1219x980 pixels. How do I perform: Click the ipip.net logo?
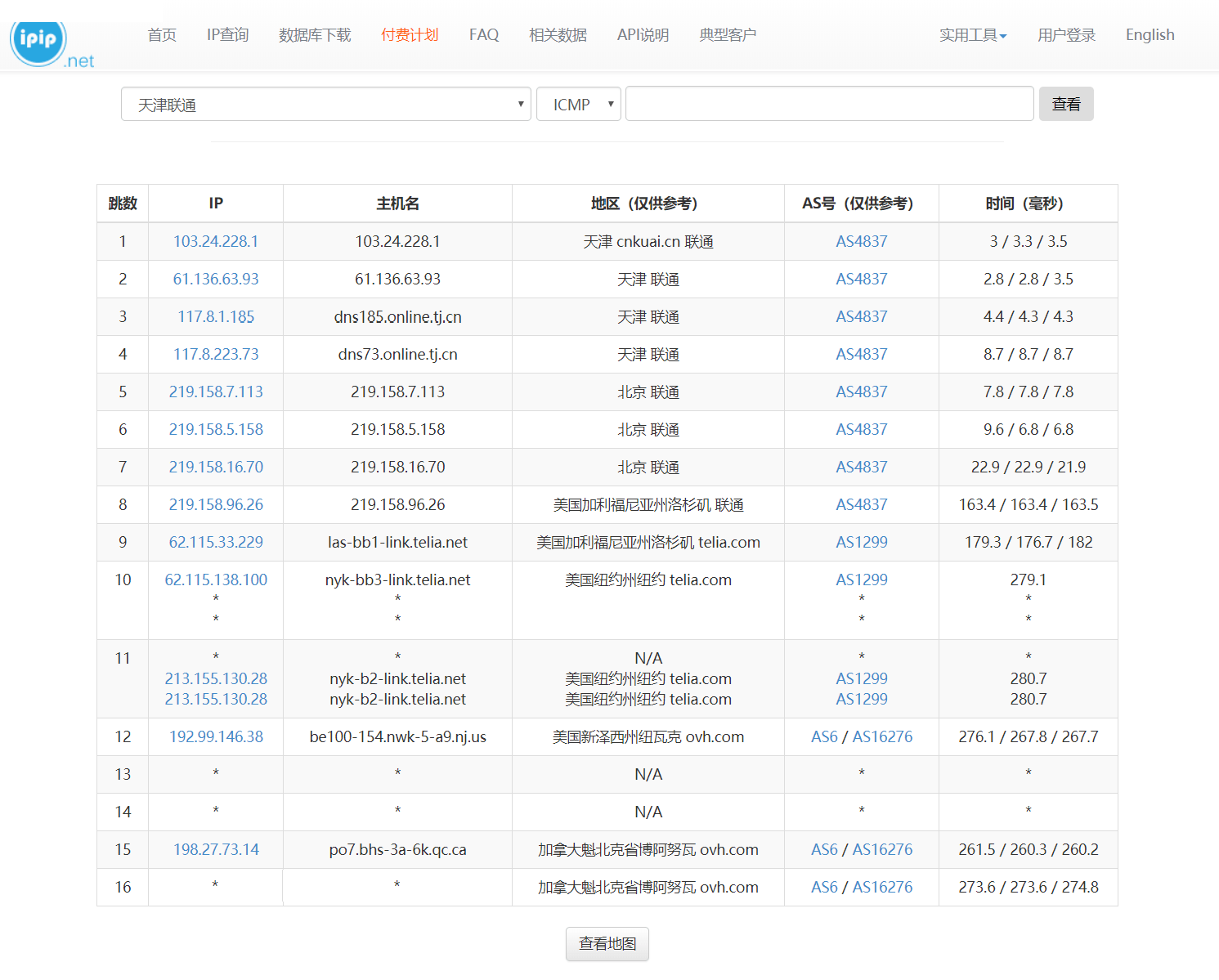52,45
